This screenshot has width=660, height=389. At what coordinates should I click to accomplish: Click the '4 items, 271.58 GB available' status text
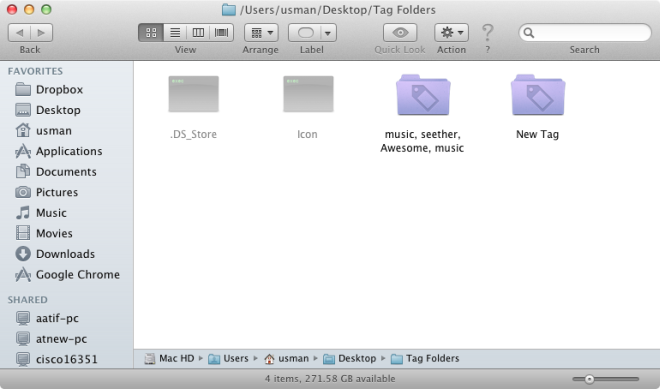[x=330, y=379]
